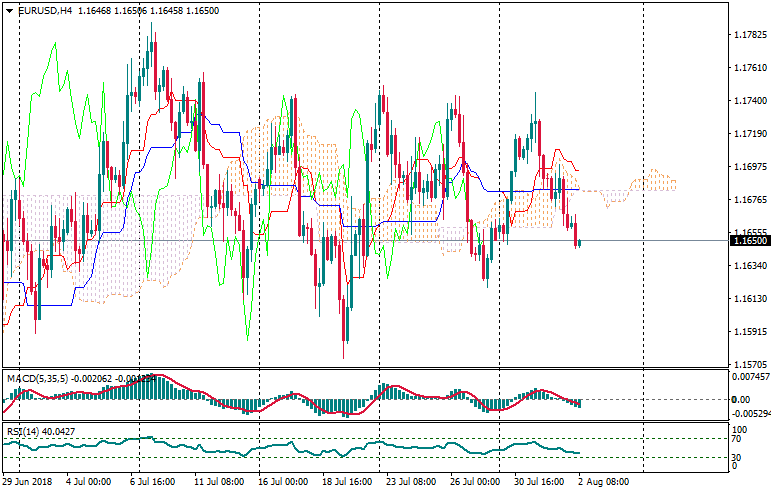Click the EURUSD,H4 chart title text
Image resolution: width=771 pixels, height=493 pixels.
click(x=45, y=9)
